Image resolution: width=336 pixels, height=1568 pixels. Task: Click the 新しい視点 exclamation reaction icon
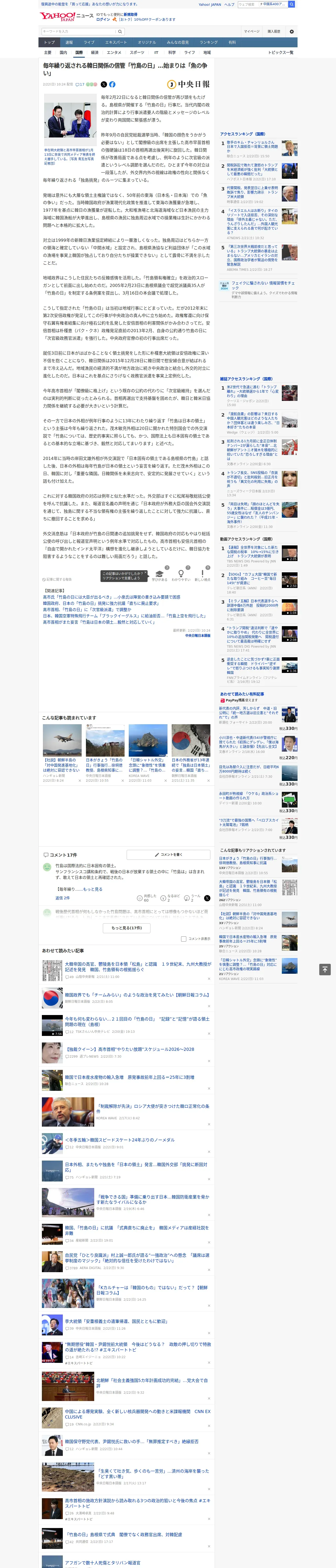coord(203,573)
